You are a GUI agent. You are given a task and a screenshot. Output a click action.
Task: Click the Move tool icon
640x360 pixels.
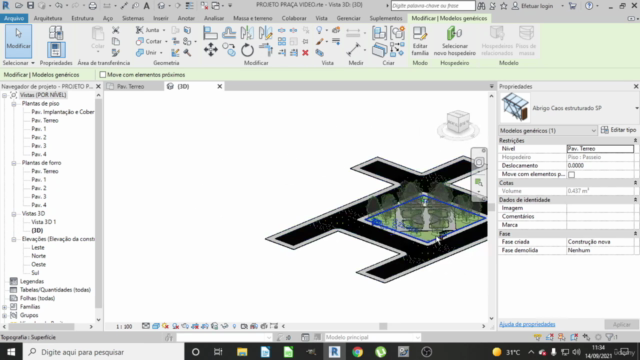tap(211, 50)
